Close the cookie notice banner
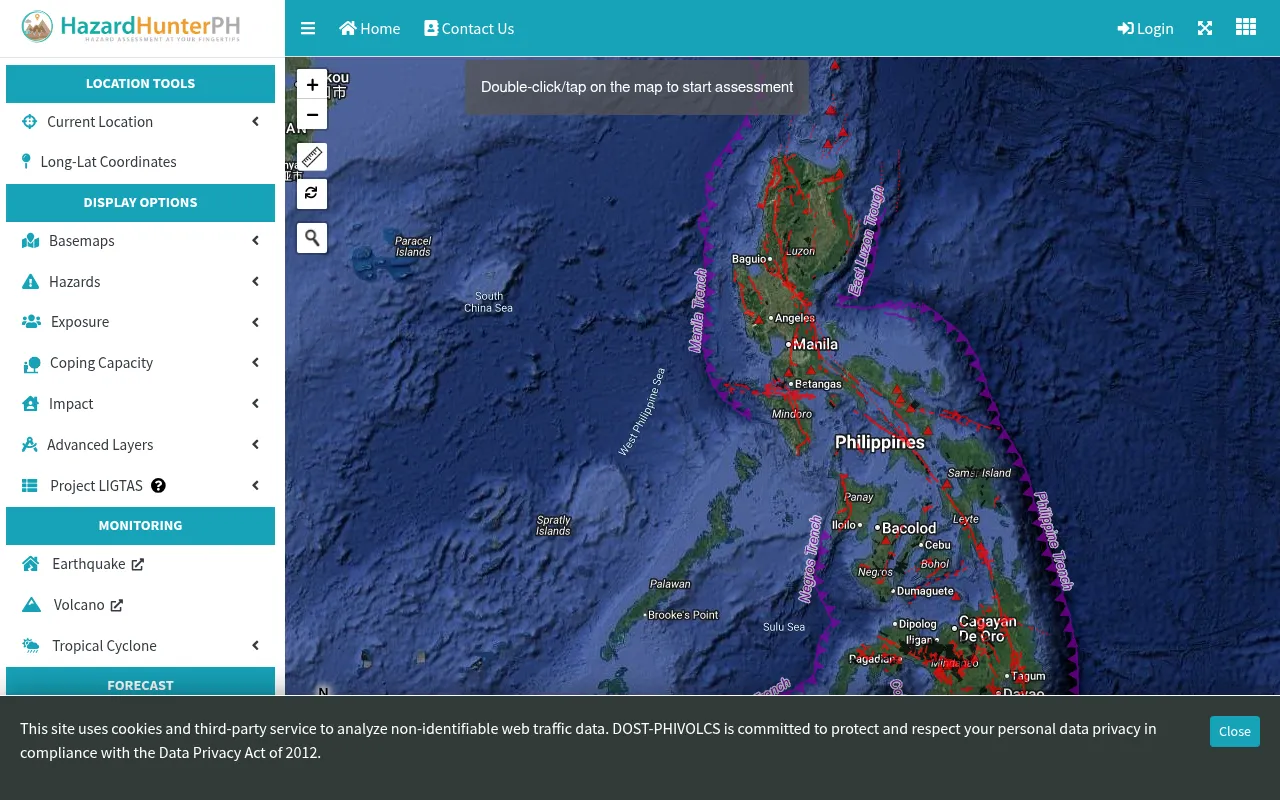Screen dimensions: 1280x800 click(1234, 731)
